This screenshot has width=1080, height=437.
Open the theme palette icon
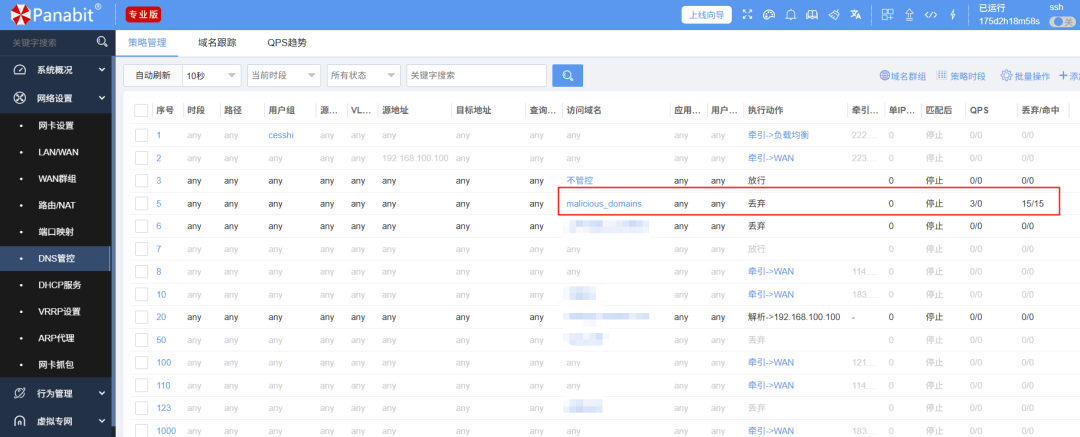pos(769,14)
